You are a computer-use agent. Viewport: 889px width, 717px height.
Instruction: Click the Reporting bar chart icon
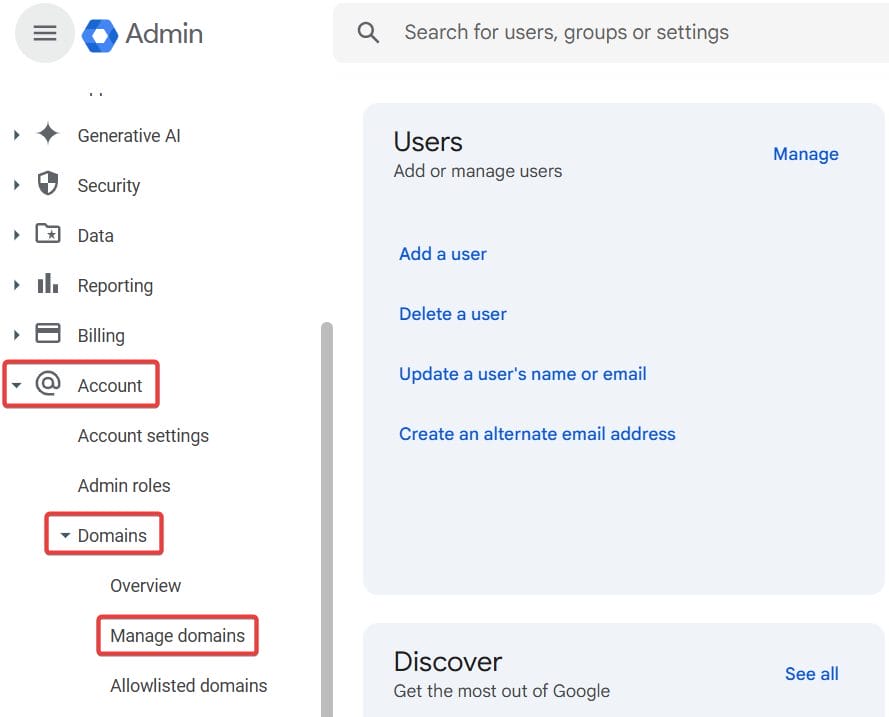click(x=48, y=285)
